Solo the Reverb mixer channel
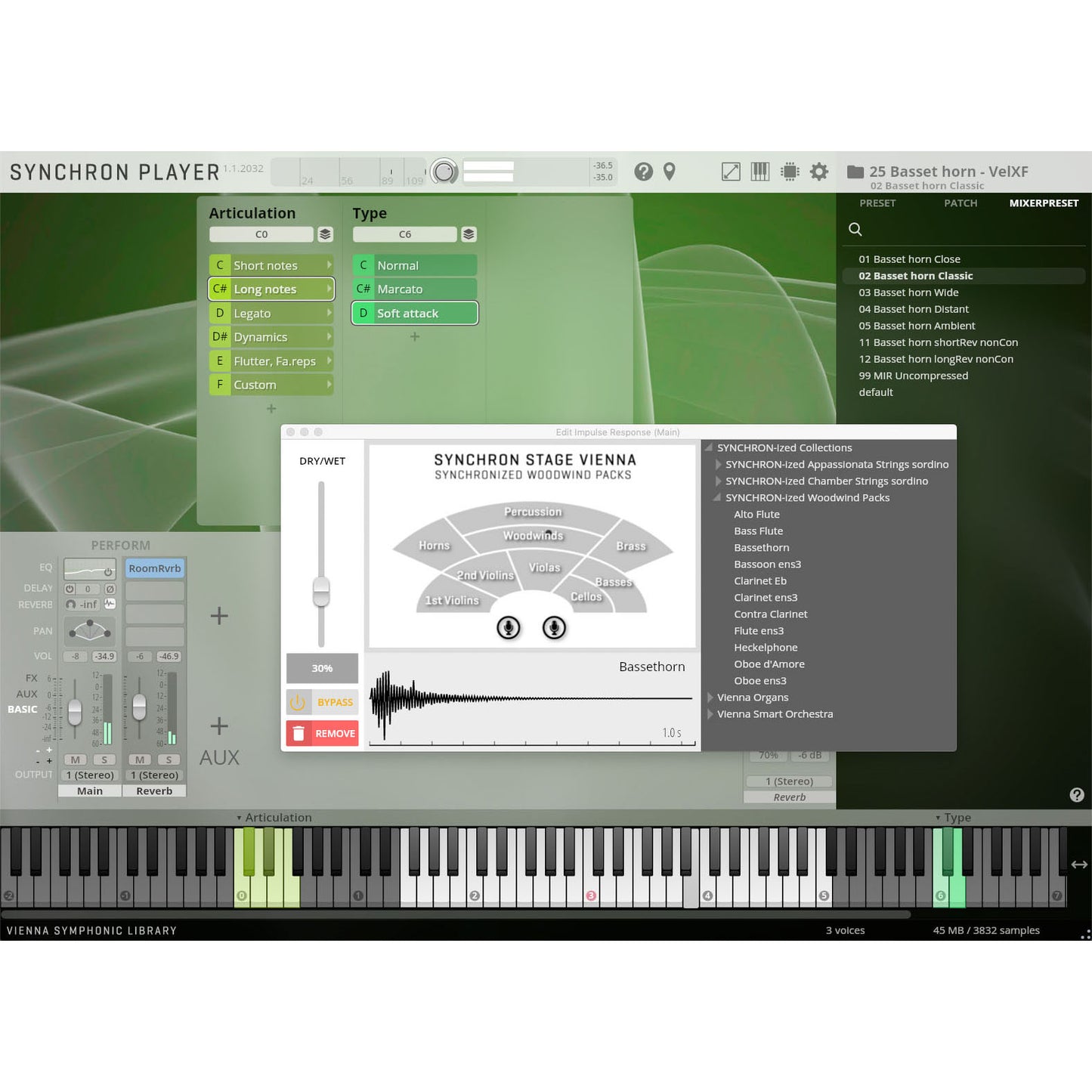 coord(169,759)
